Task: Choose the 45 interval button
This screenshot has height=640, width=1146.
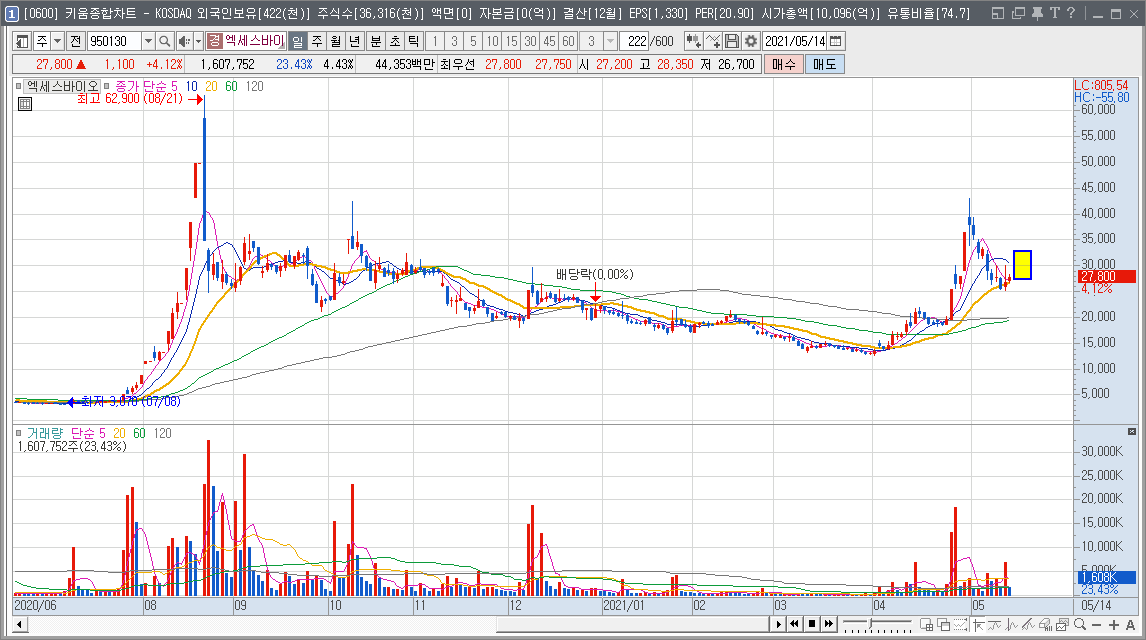Action: pyautogui.click(x=549, y=42)
